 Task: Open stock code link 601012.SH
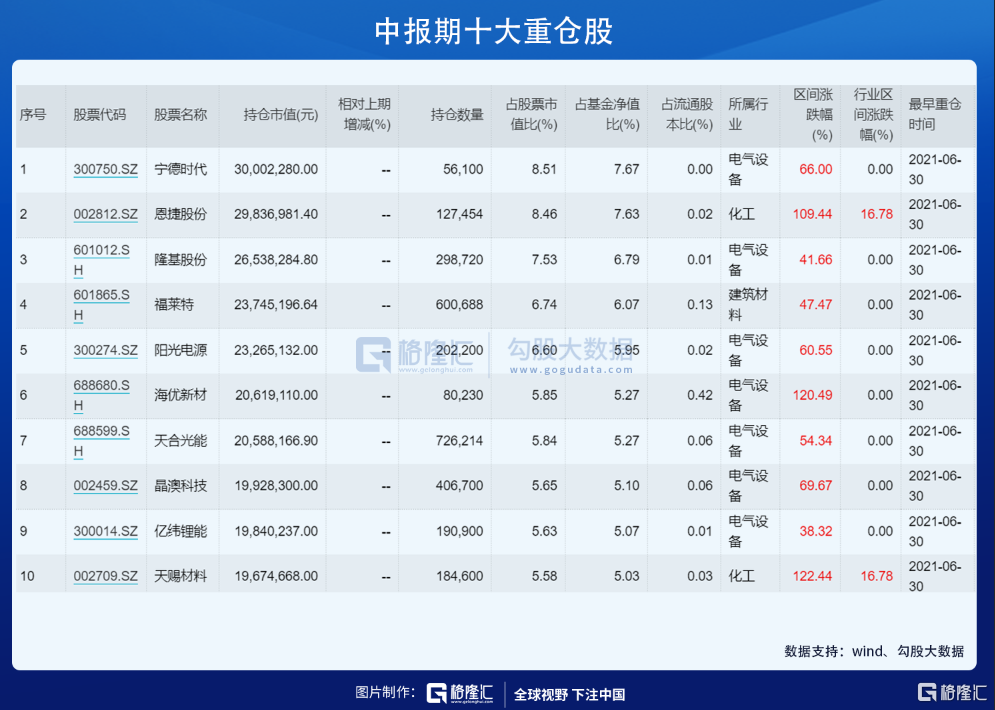102,260
